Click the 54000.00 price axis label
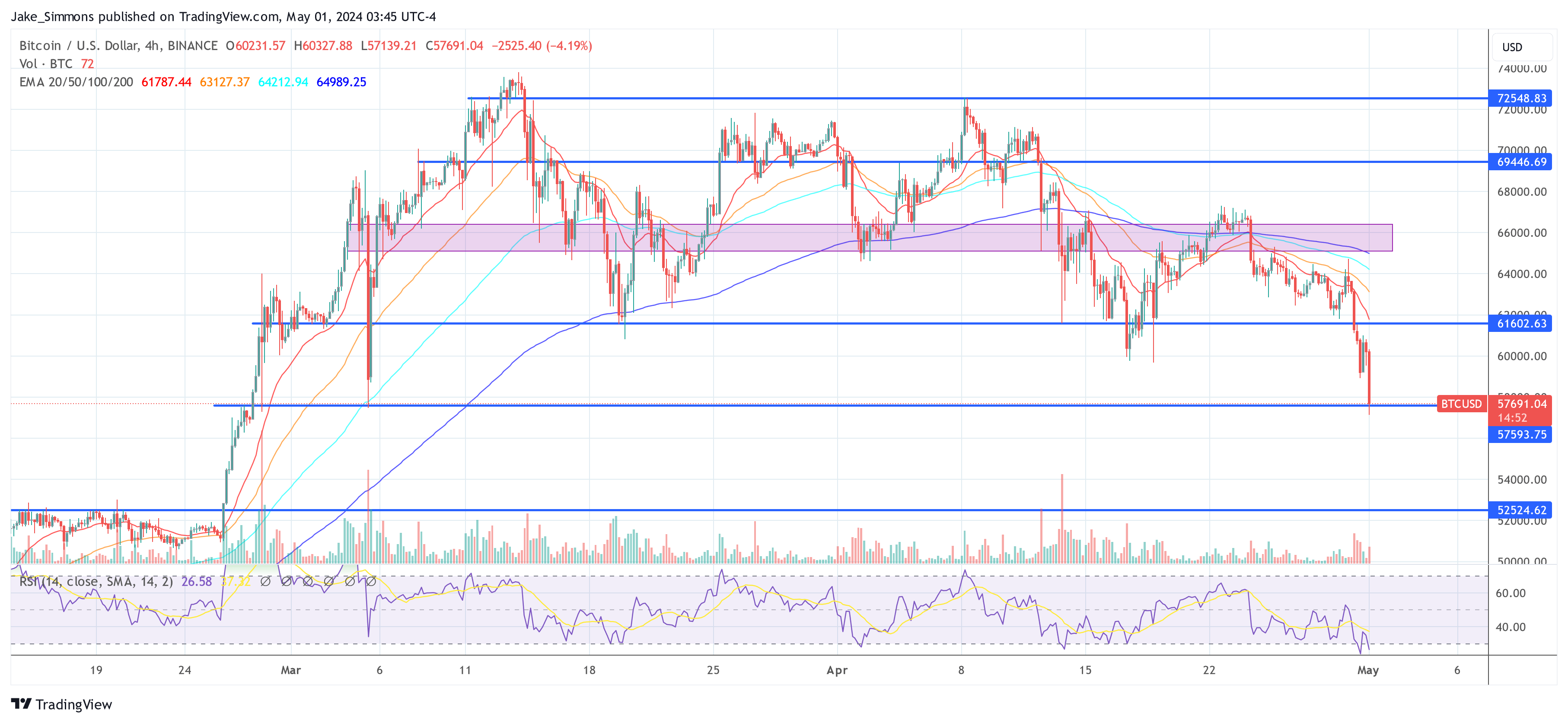Image resolution: width=1568 pixels, height=723 pixels. tap(1522, 480)
